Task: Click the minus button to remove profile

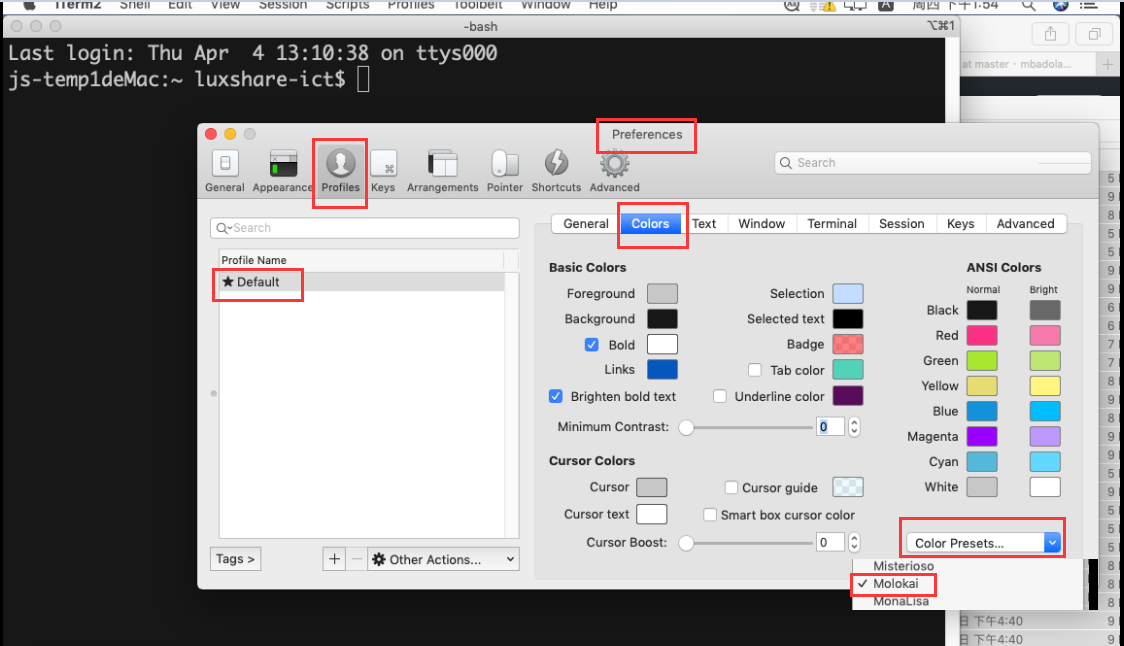Action: click(356, 559)
